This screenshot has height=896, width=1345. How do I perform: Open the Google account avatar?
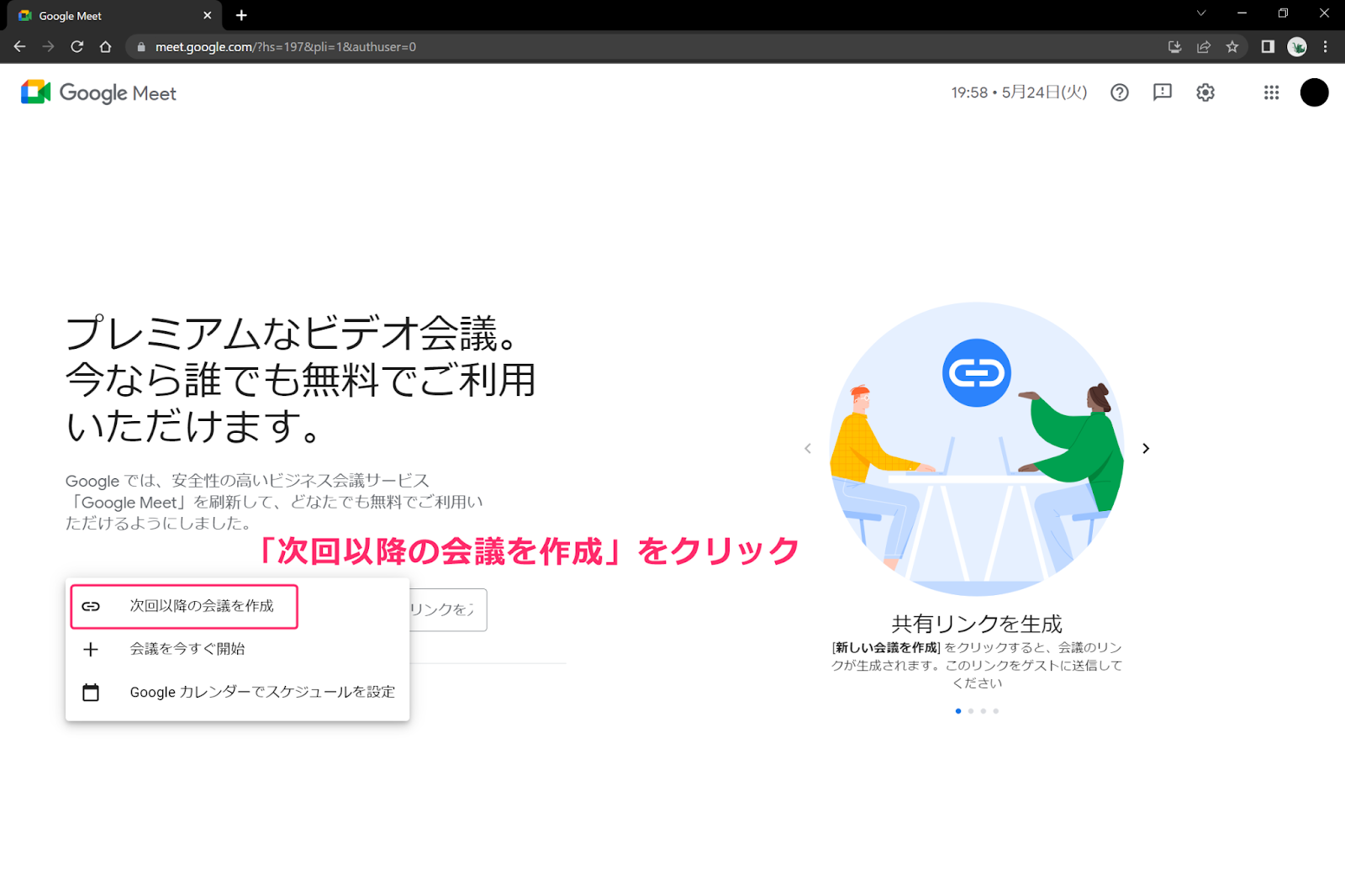(x=1314, y=92)
